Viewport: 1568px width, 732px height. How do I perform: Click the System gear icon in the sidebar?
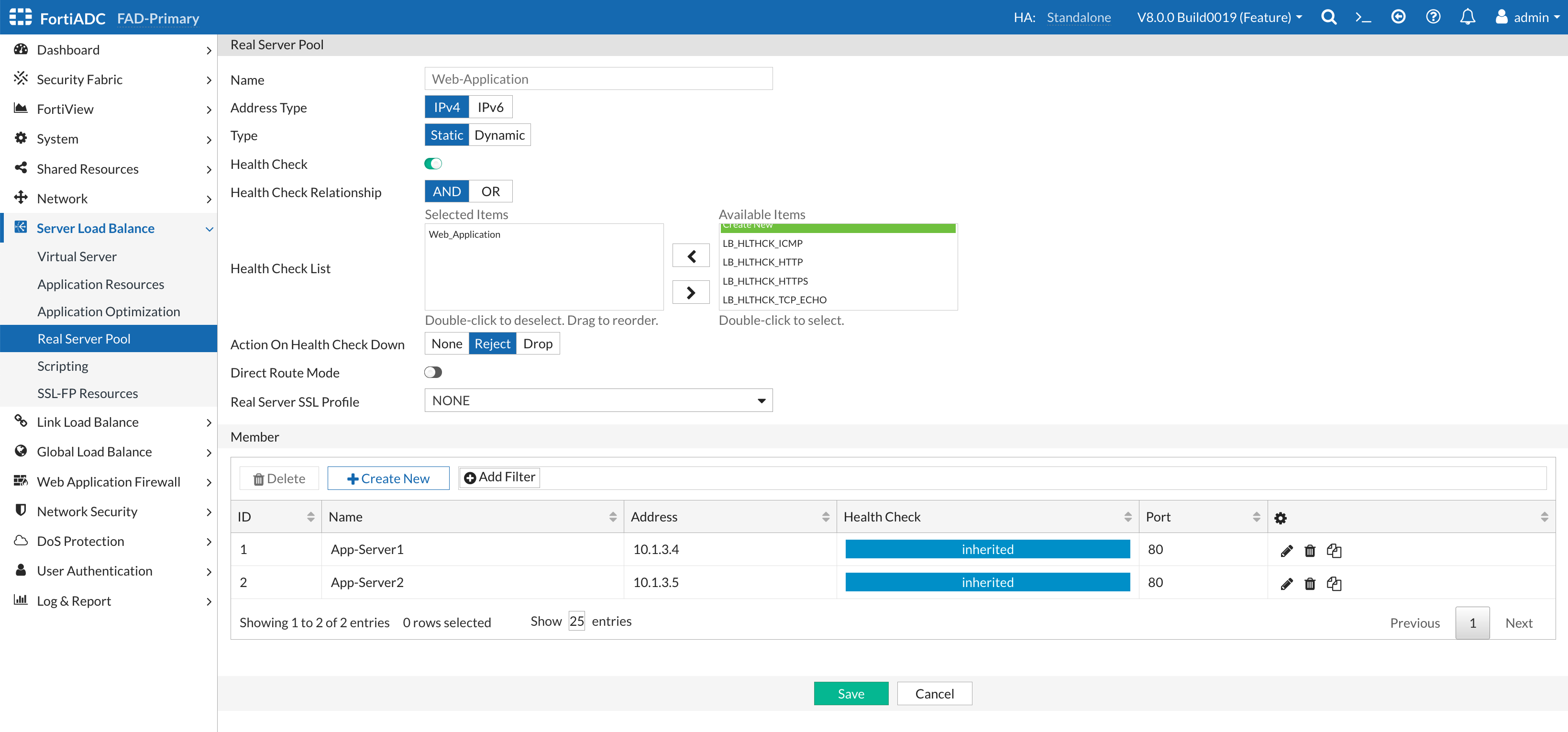tap(21, 138)
